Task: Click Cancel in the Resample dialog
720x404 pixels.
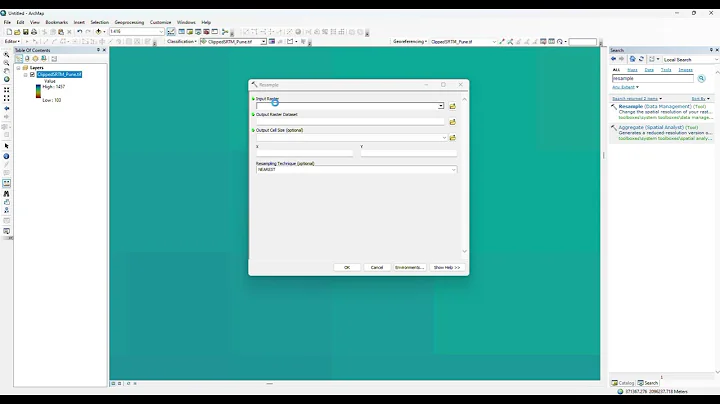Action: click(377, 267)
